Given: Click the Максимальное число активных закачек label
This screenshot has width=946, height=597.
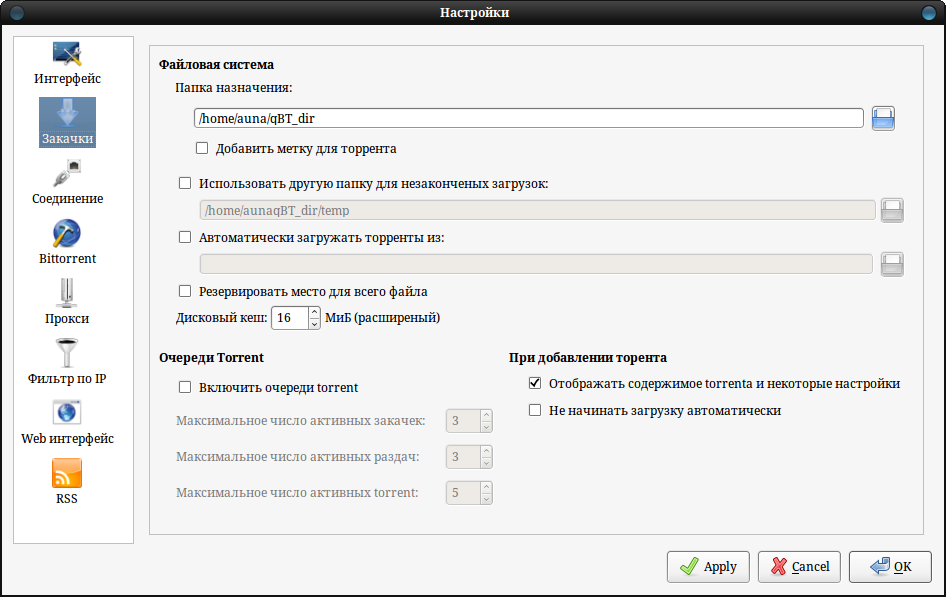Looking at the screenshot, I should coord(300,421).
